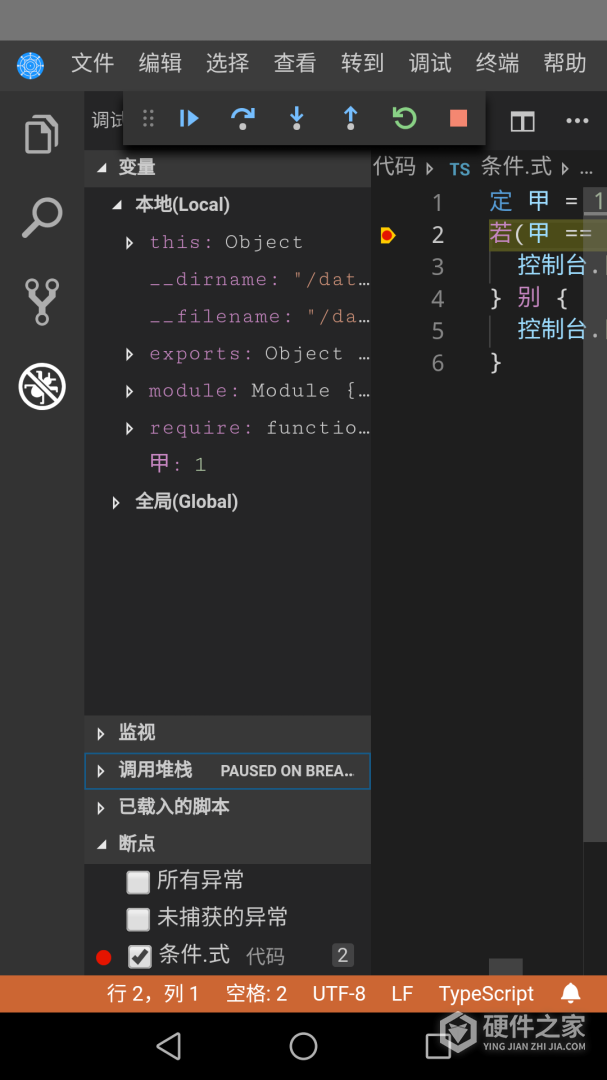
Task: Click the Step Into arrow icon
Action: [297, 119]
